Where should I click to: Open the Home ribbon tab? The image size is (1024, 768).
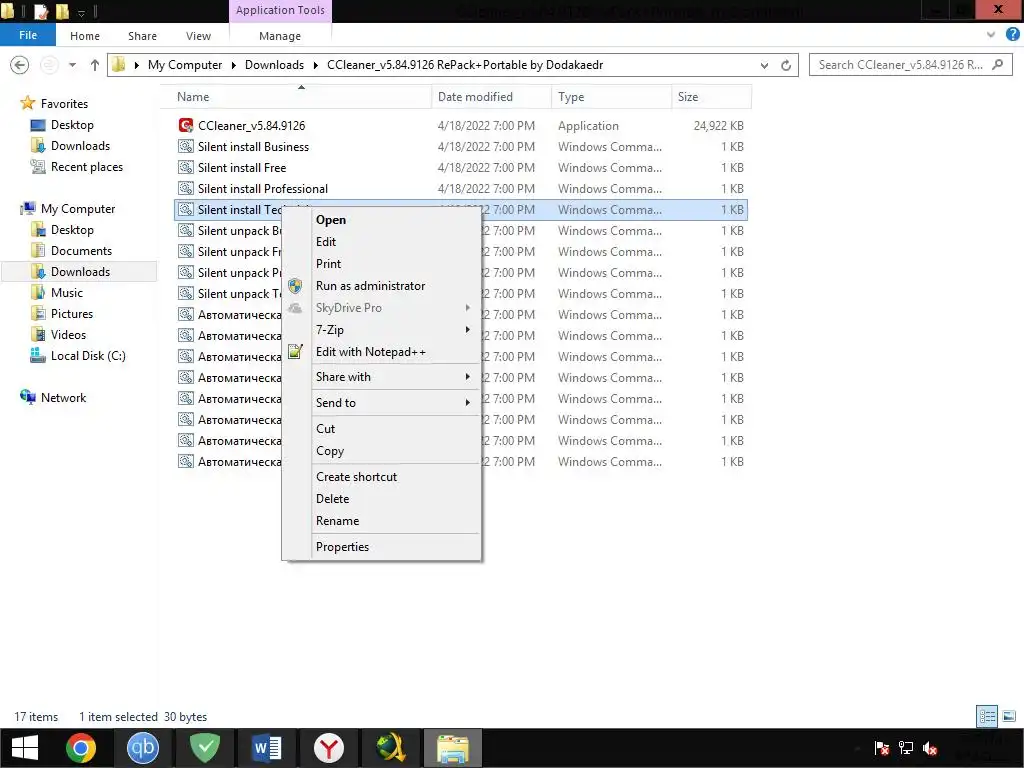click(85, 36)
